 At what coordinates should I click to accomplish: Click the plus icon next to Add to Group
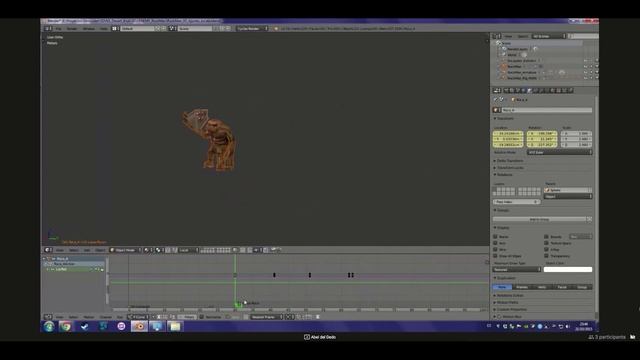pyautogui.click(x=589, y=219)
